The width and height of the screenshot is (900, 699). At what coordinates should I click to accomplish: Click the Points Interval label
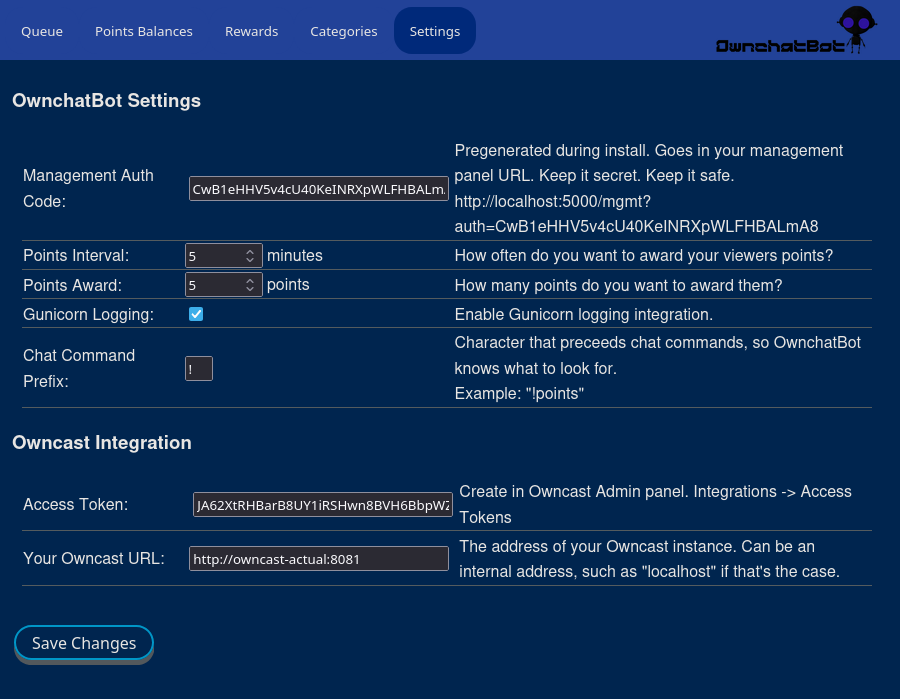point(76,255)
